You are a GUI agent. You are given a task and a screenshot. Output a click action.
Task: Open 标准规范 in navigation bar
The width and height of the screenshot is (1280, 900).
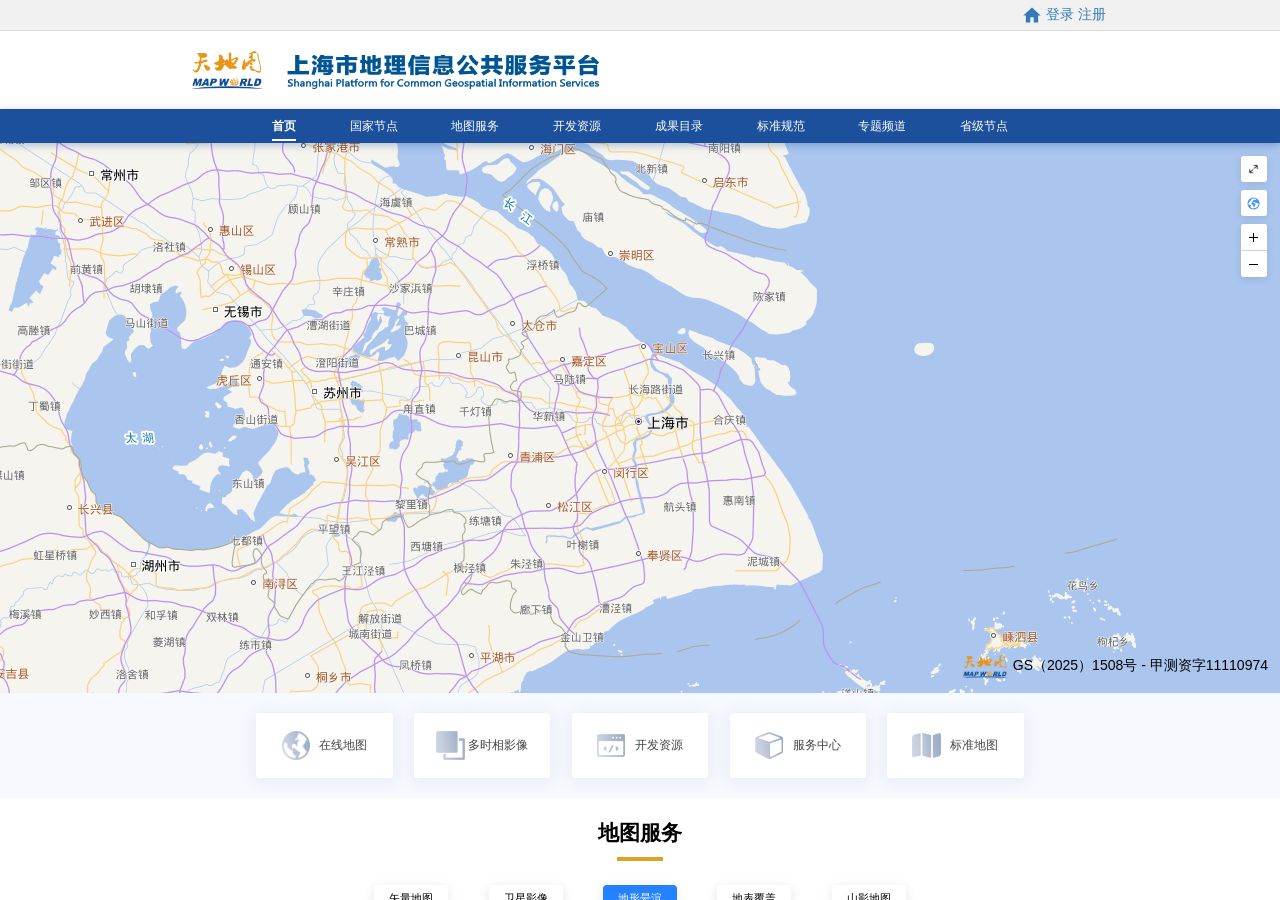point(781,126)
